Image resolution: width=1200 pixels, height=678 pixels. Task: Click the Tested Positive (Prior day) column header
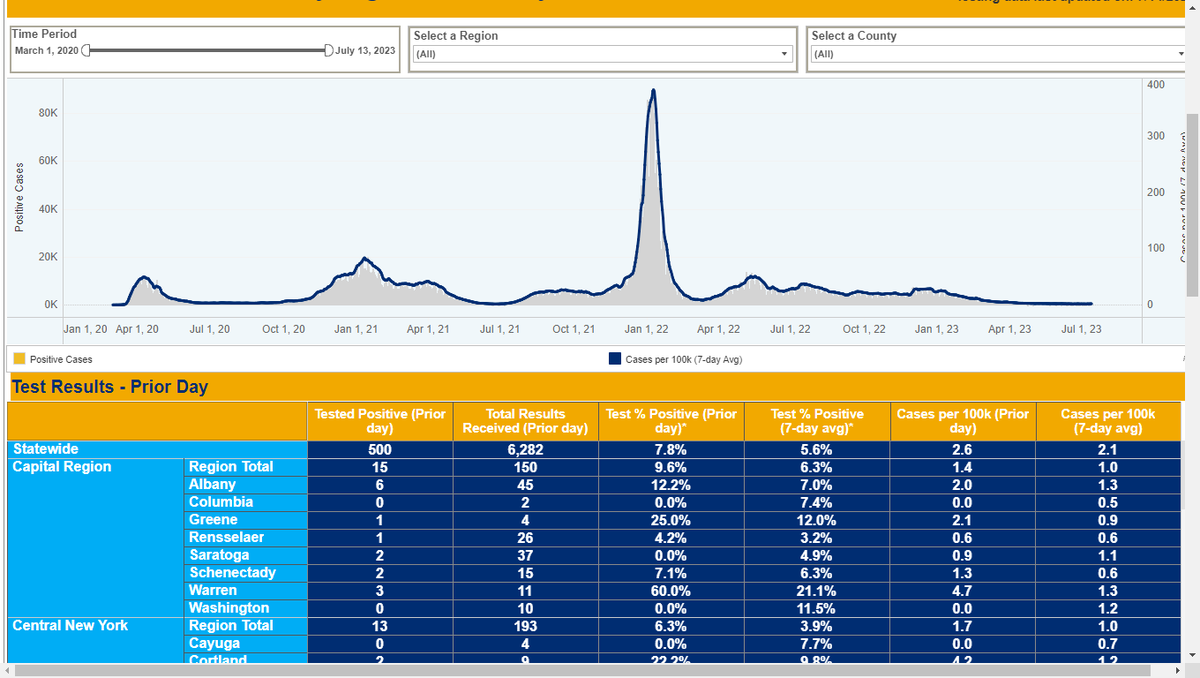click(380, 421)
